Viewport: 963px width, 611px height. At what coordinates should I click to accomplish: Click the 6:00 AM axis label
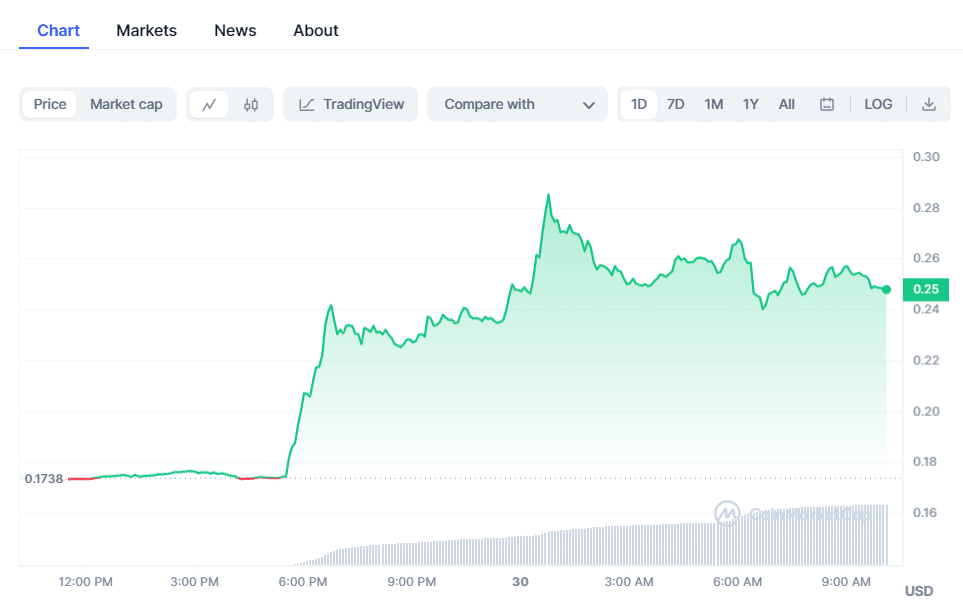click(738, 582)
